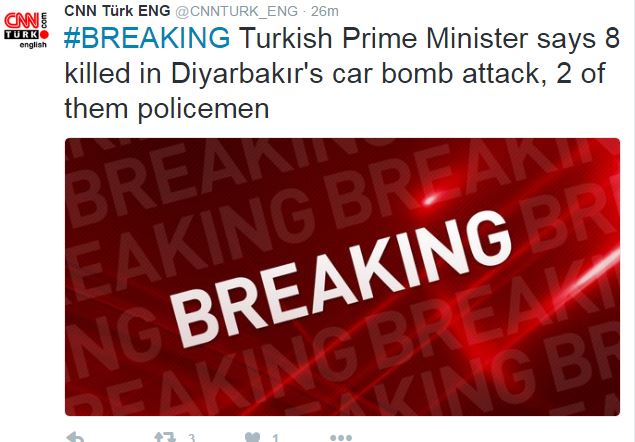Open the #BREAKING hashtag link

147,38
